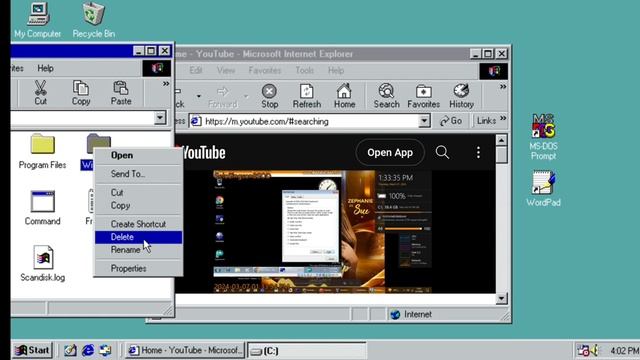Open Forward button history dropdown arrow

[x=246, y=96]
